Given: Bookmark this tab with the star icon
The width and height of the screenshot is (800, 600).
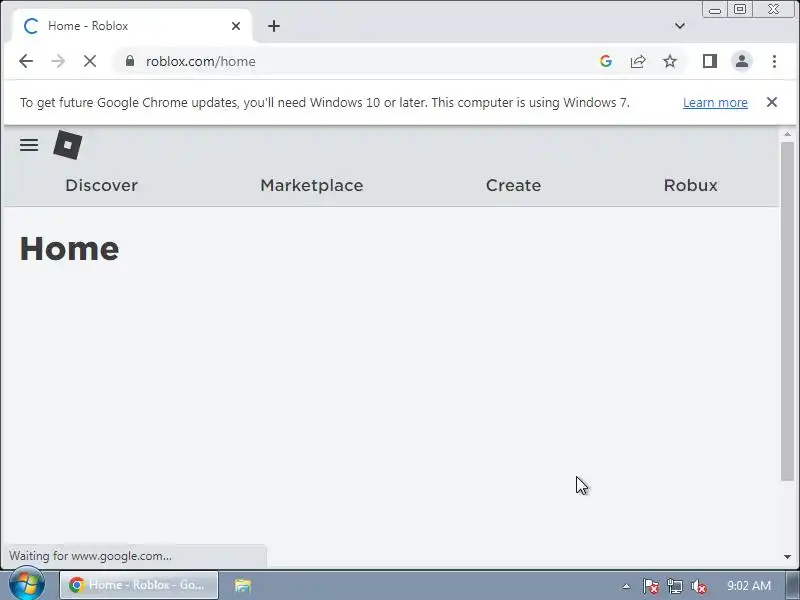Looking at the screenshot, I should tap(670, 61).
